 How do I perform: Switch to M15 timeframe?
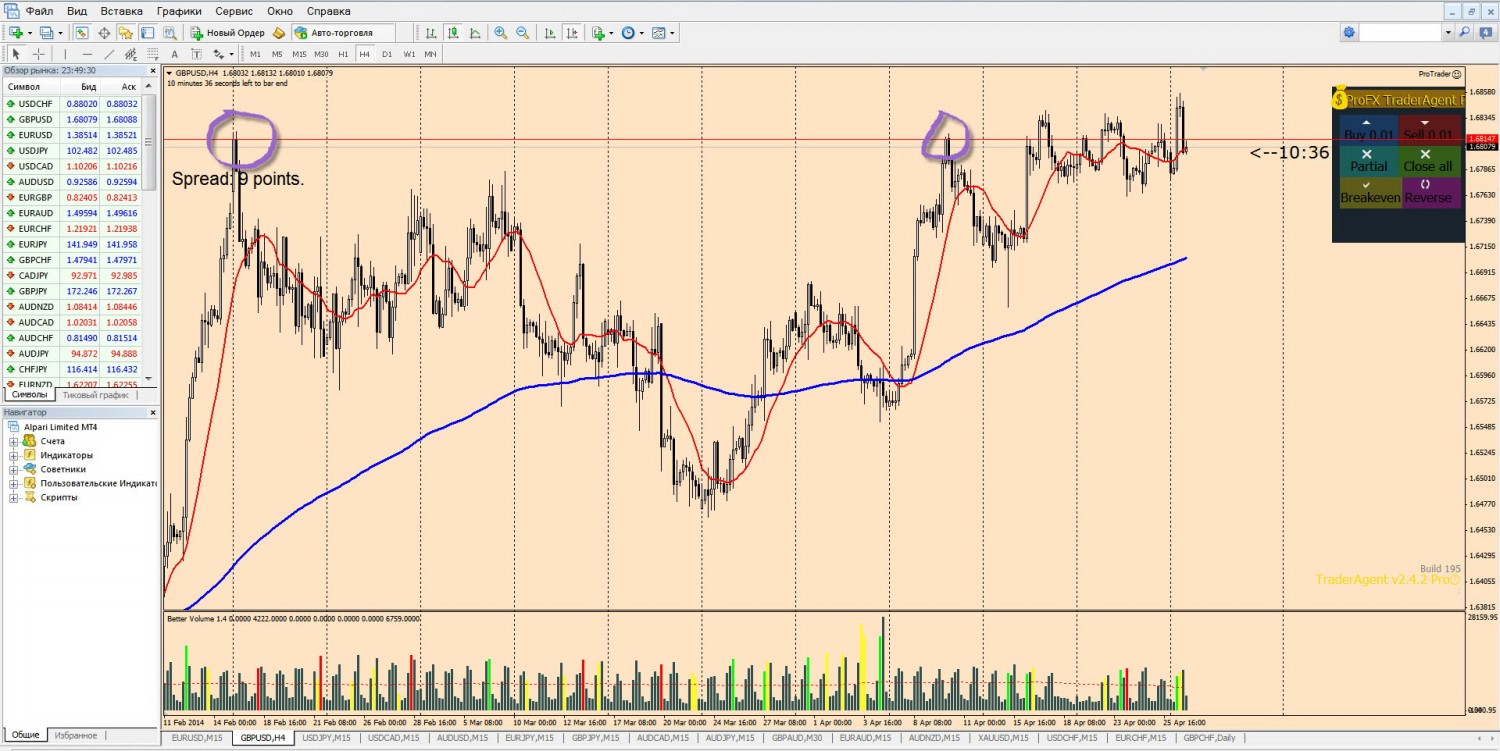pyautogui.click(x=299, y=54)
